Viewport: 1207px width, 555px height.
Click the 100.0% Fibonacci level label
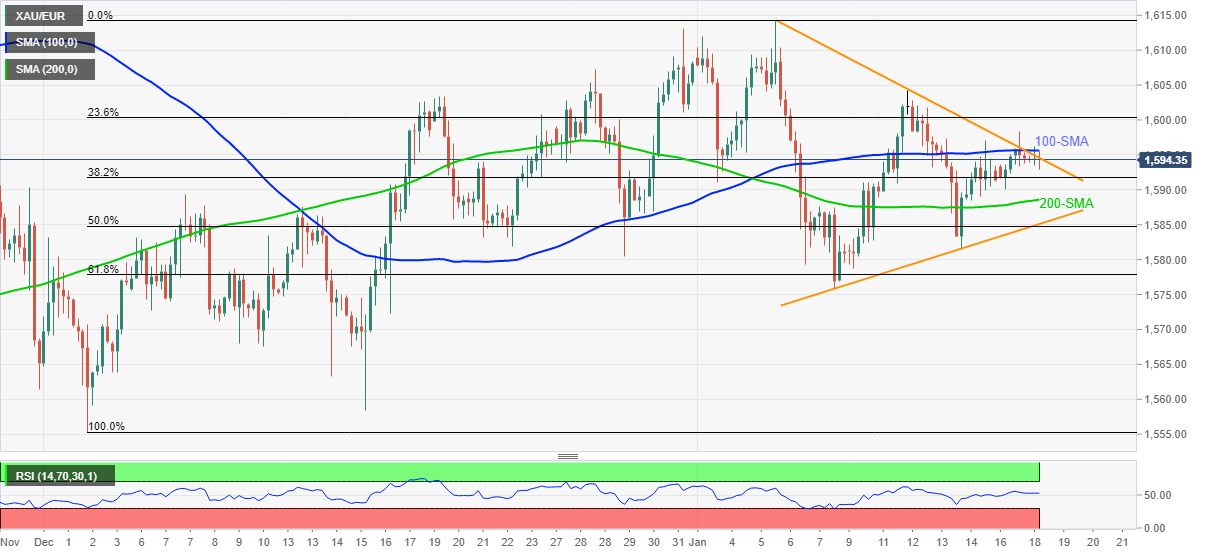click(x=106, y=426)
